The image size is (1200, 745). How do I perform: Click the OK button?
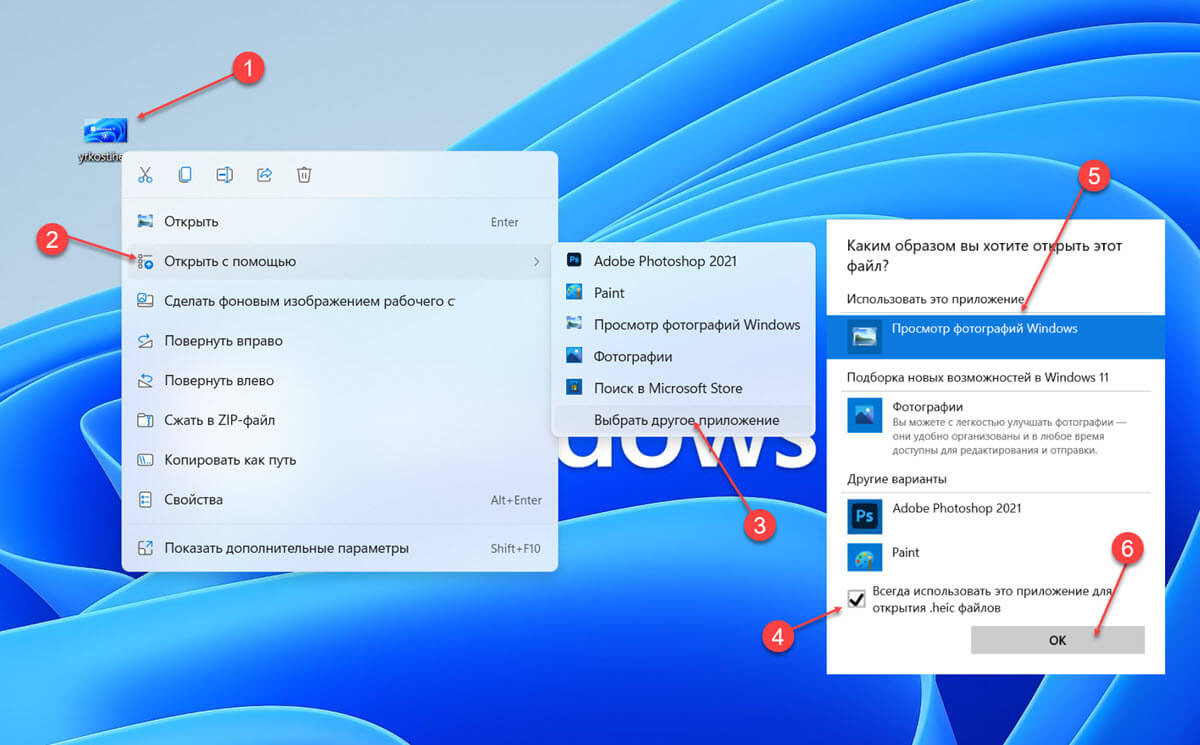[x=1057, y=640]
